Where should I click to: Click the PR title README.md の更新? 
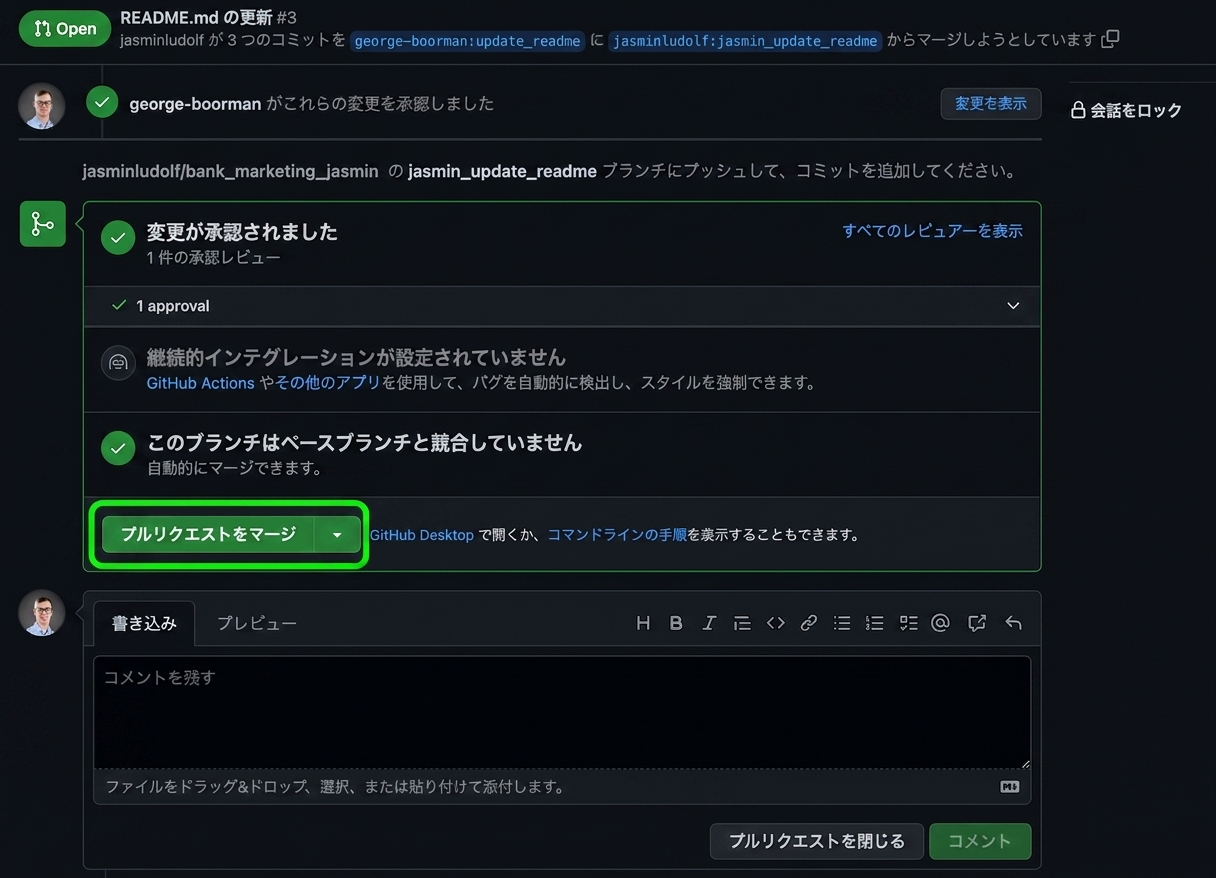coord(196,17)
